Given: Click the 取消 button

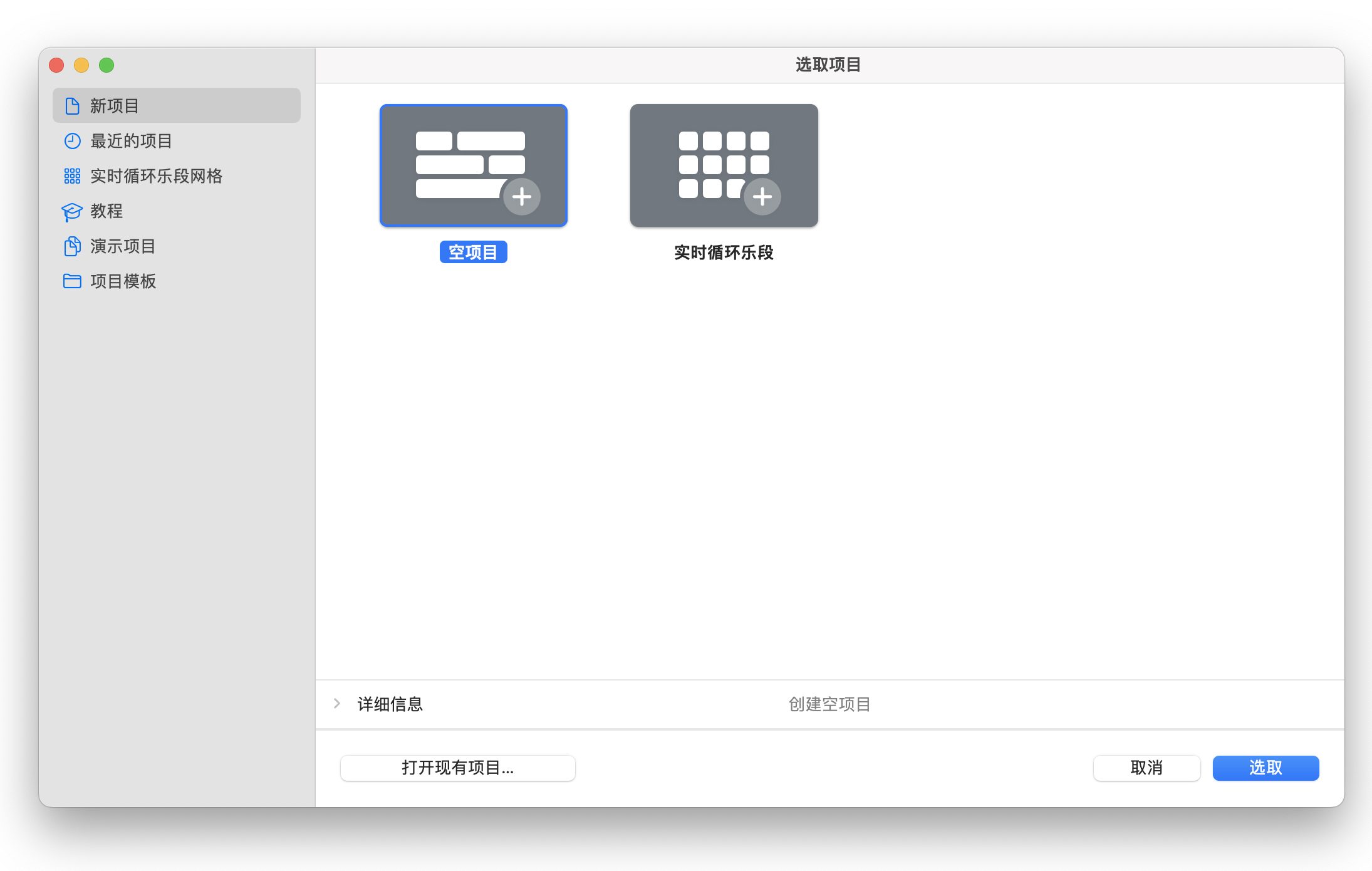Looking at the screenshot, I should pyautogui.click(x=1147, y=768).
